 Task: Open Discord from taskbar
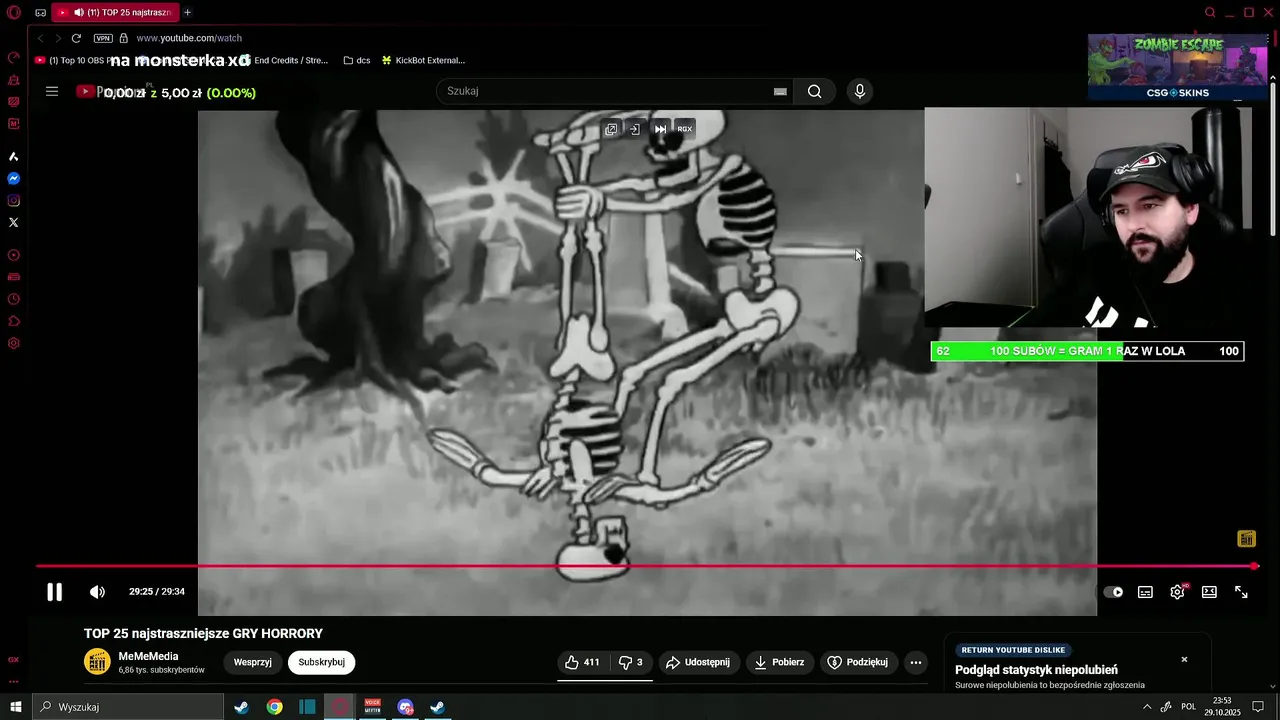(x=405, y=707)
